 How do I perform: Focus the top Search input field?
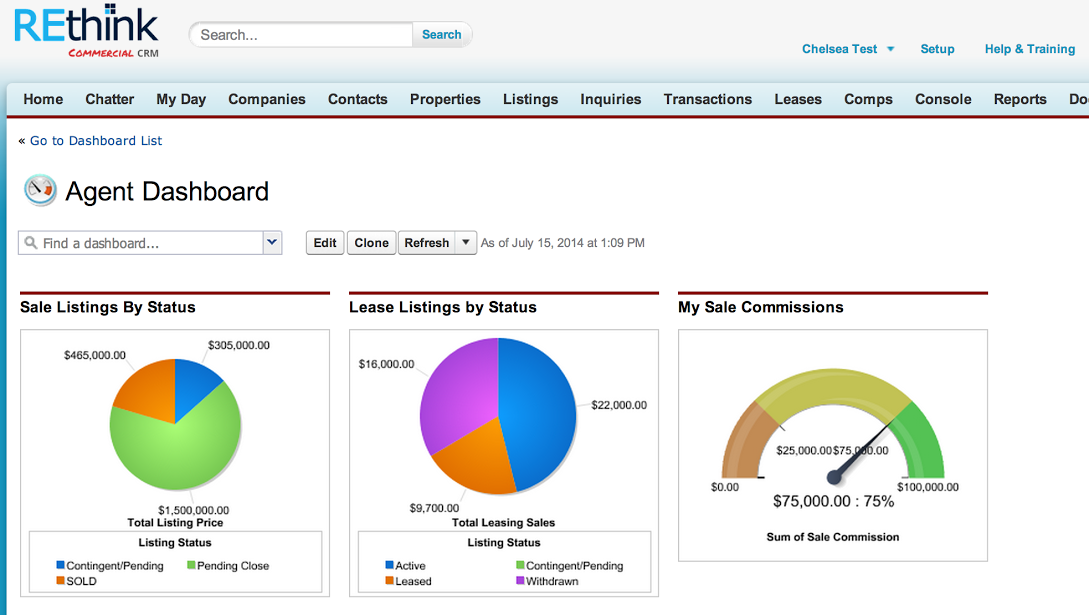(300, 35)
